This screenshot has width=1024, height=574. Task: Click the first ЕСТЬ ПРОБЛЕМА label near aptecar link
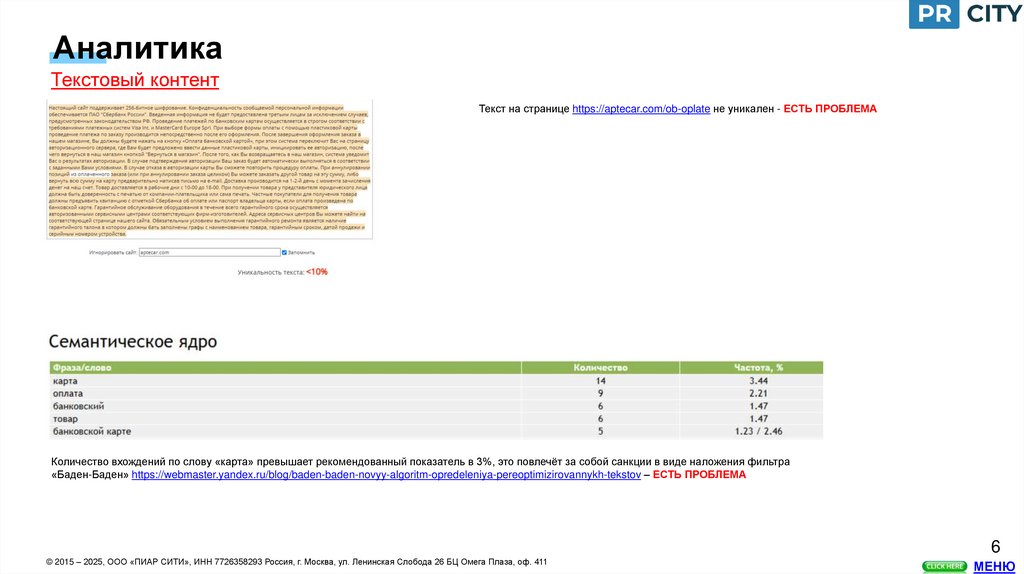[x=830, y=109]
